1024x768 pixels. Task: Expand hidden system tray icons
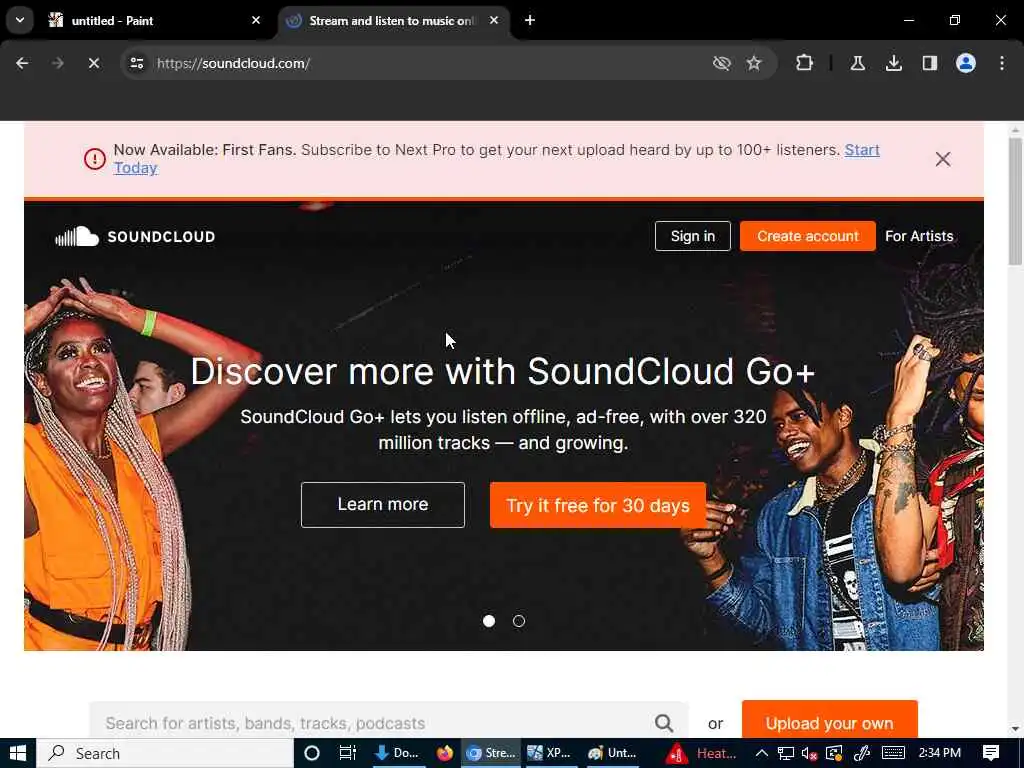pyautogui.click(x=761, y=753)
